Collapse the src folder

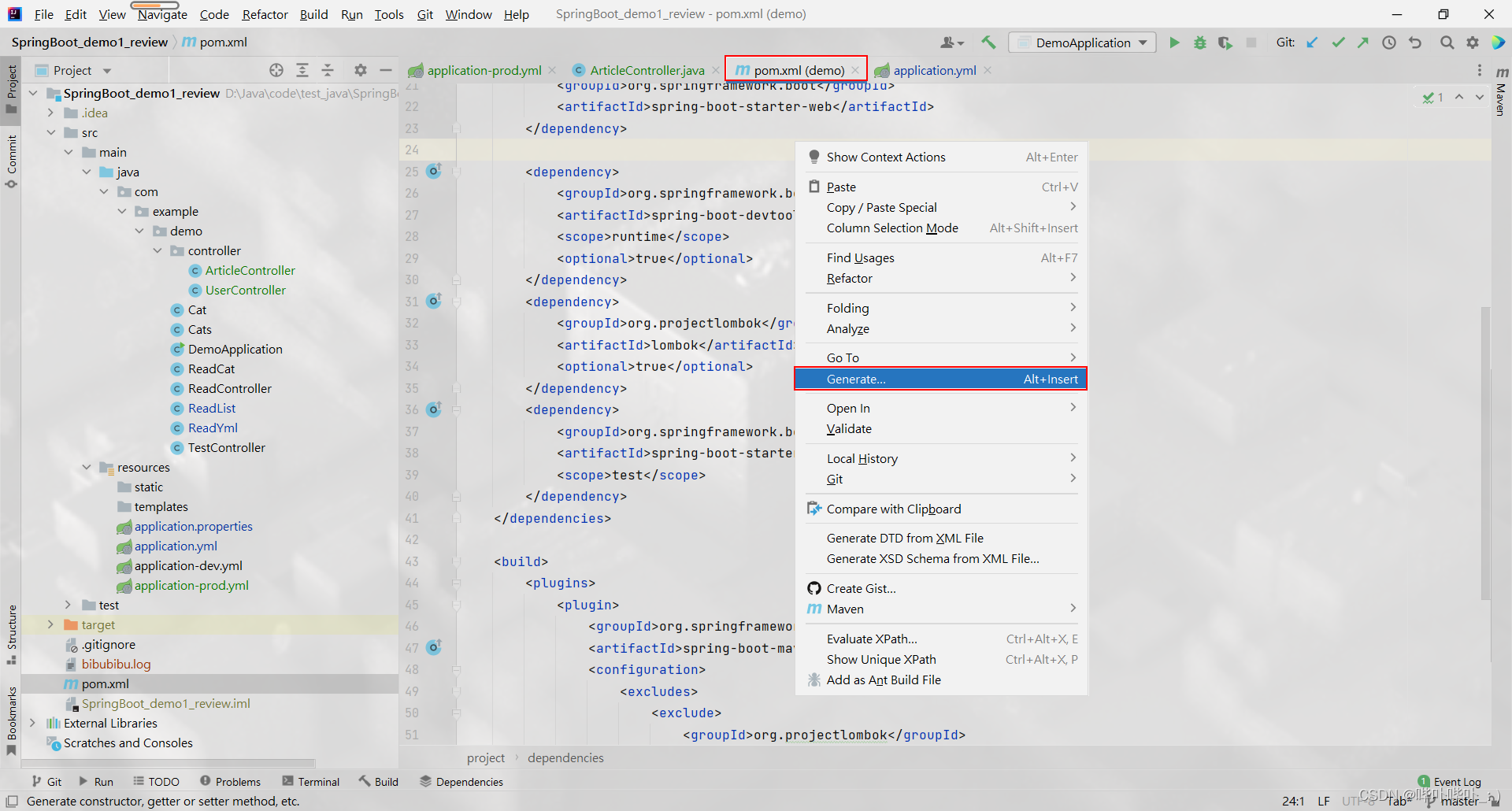pyautogui.click(x=51, y=132)
